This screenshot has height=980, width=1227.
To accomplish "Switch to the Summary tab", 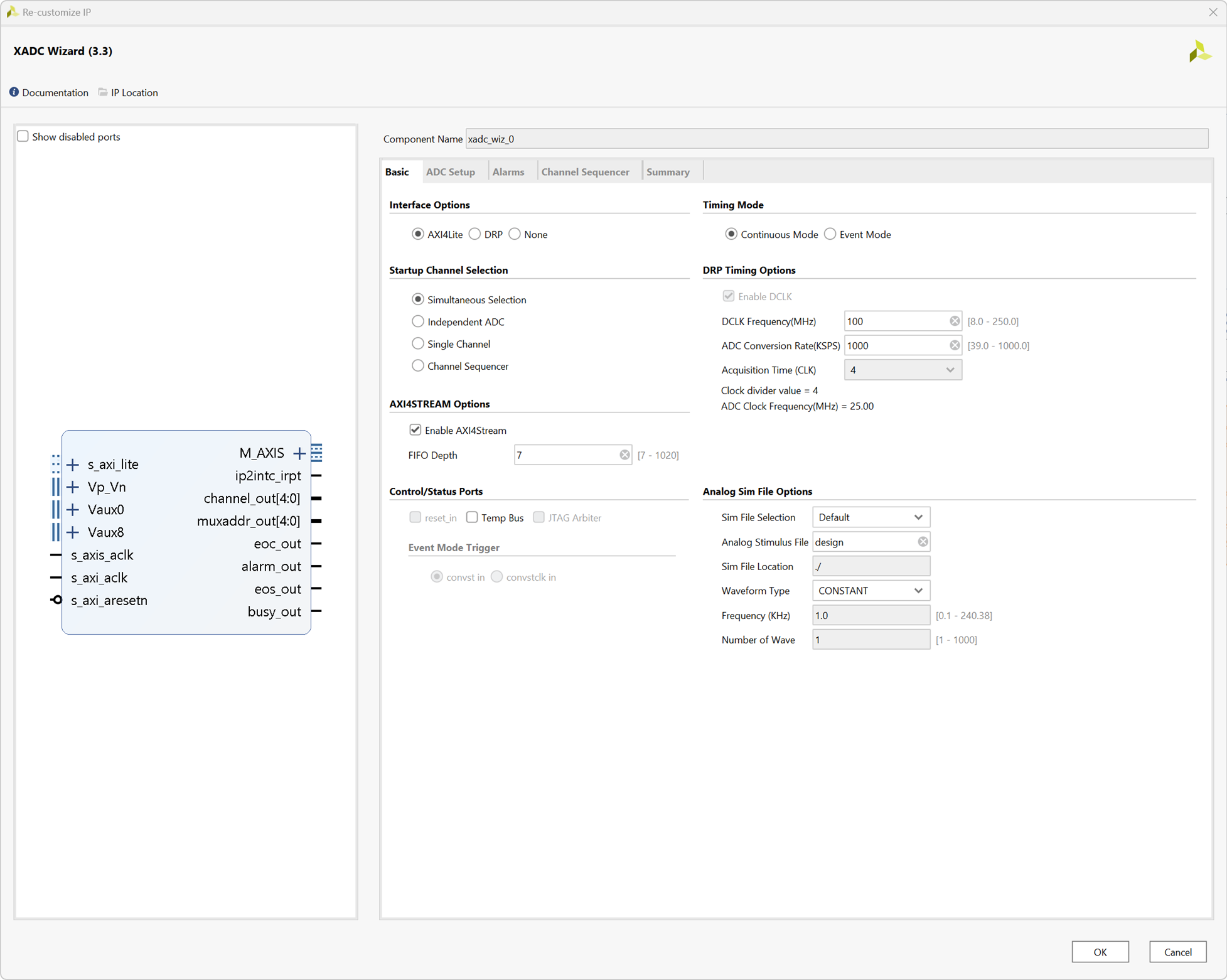I will 668,172.
